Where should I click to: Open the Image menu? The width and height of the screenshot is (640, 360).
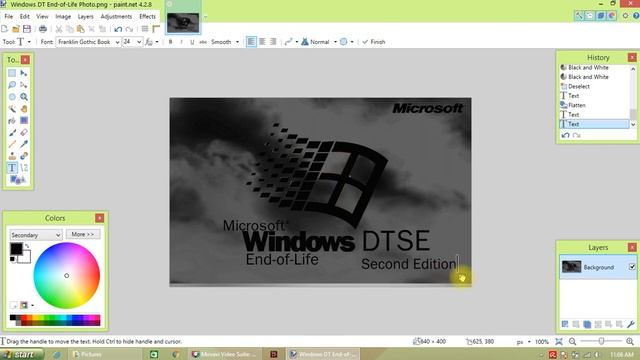pos(63,16)
